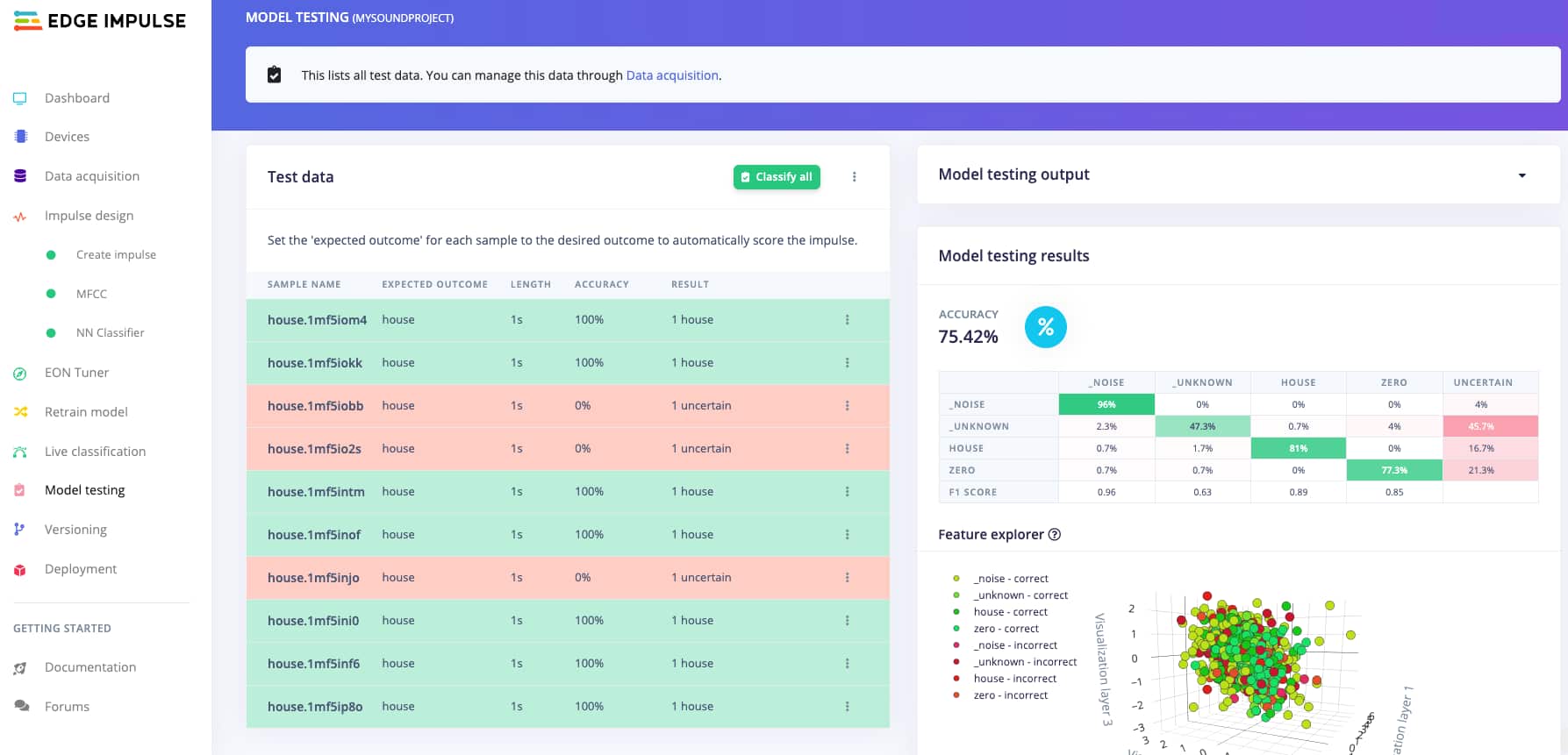The image size is (1568, 755).
Task: Click the Retrain model shuffle icon
Action: click(x=20, y=412)
